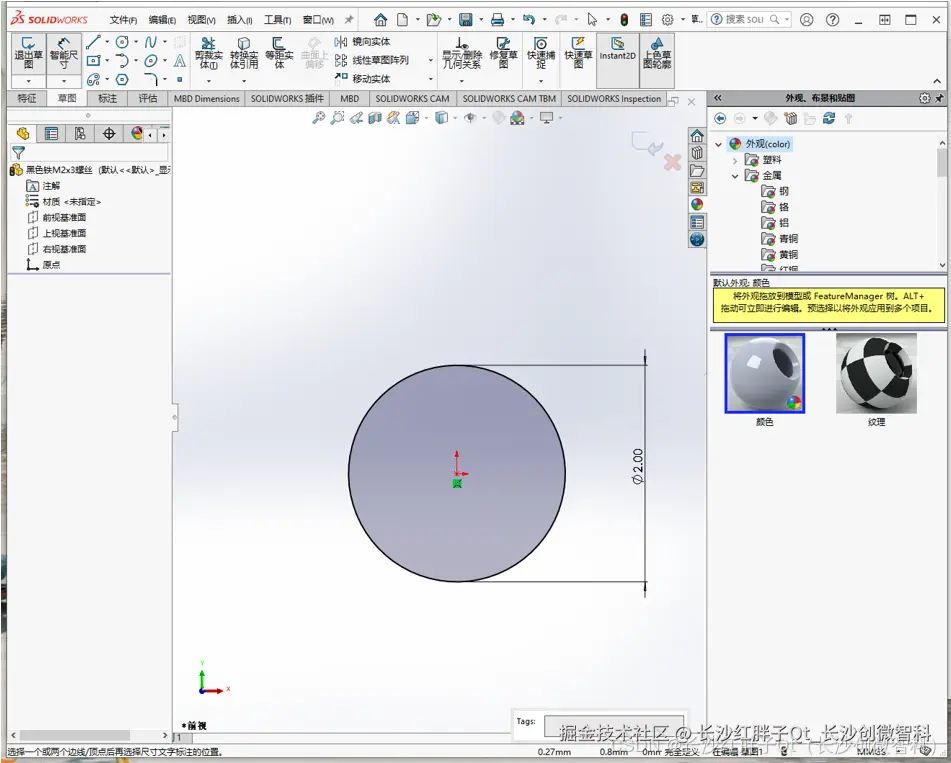Image resolution: width=951 pixels, height=763 pixels.
Task: Switch to the 特征 features tab
Action: [26, 98]
